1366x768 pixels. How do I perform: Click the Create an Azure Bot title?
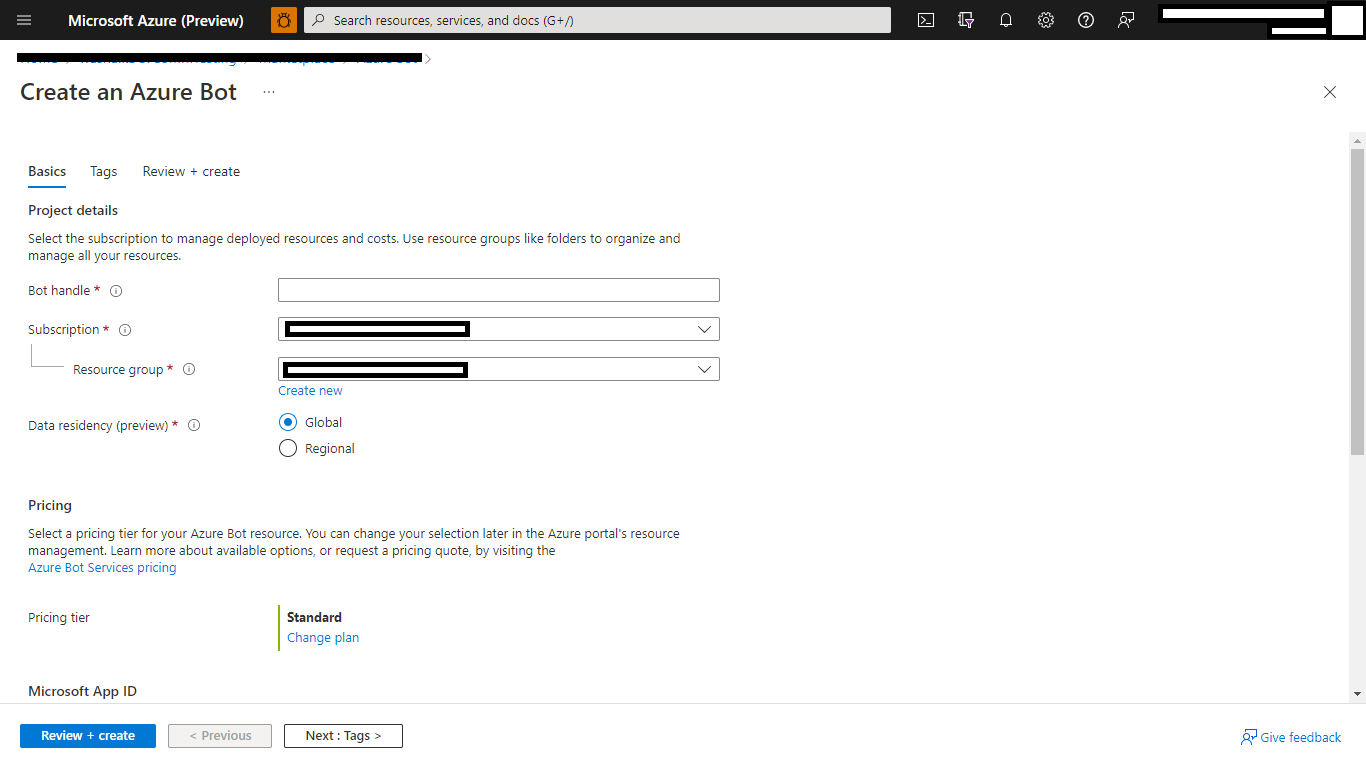128,92
